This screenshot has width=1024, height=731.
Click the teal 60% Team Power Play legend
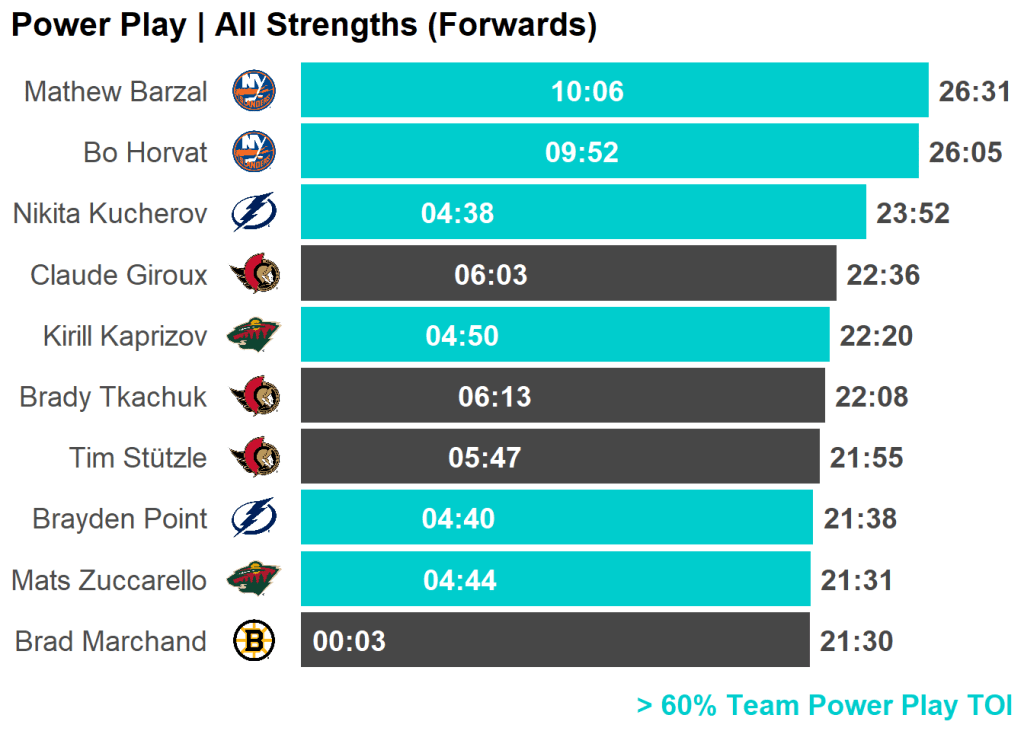pos(824,706)
